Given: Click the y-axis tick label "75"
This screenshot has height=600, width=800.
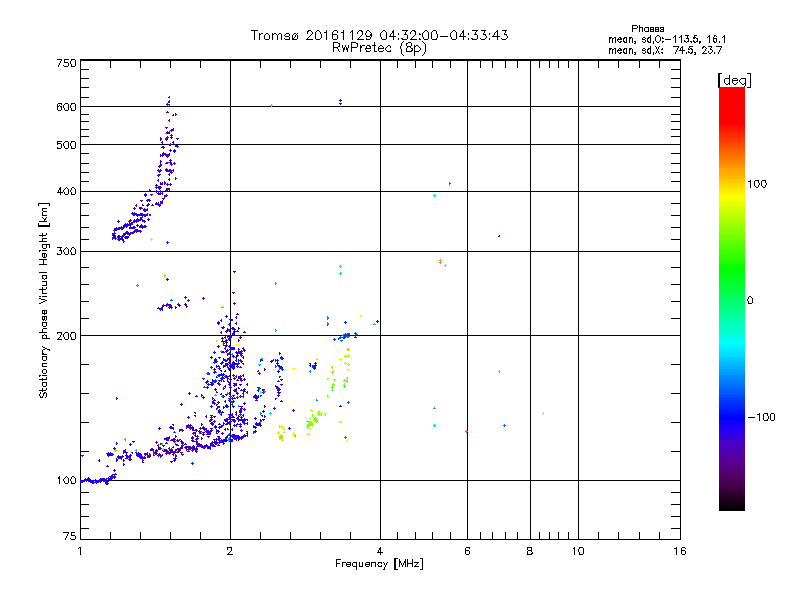Looking at the screenshot, I should pyautogui.click(x=70, y=536).
